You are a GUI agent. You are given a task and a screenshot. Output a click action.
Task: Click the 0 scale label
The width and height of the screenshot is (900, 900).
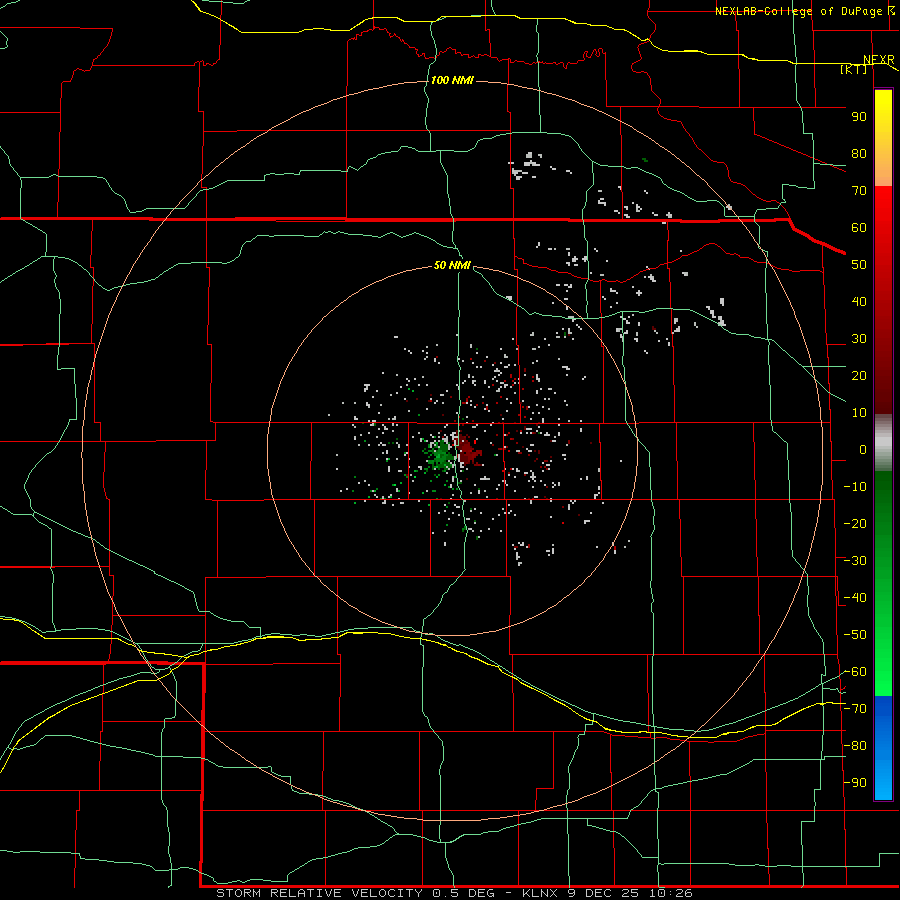(x=863, y=449)
